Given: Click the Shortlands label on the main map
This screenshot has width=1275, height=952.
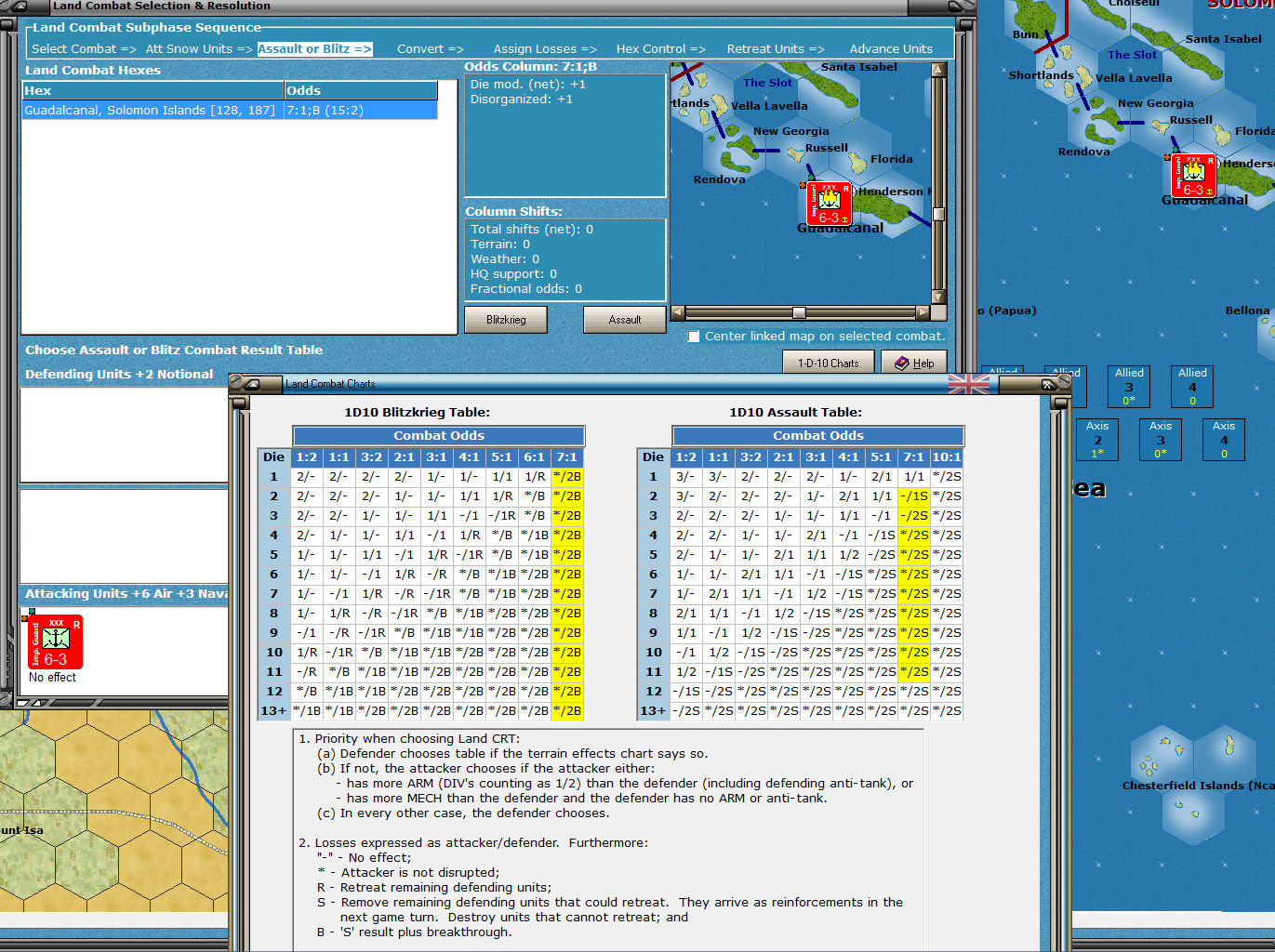Looking at the screenshot, I should pos(1042,75).
